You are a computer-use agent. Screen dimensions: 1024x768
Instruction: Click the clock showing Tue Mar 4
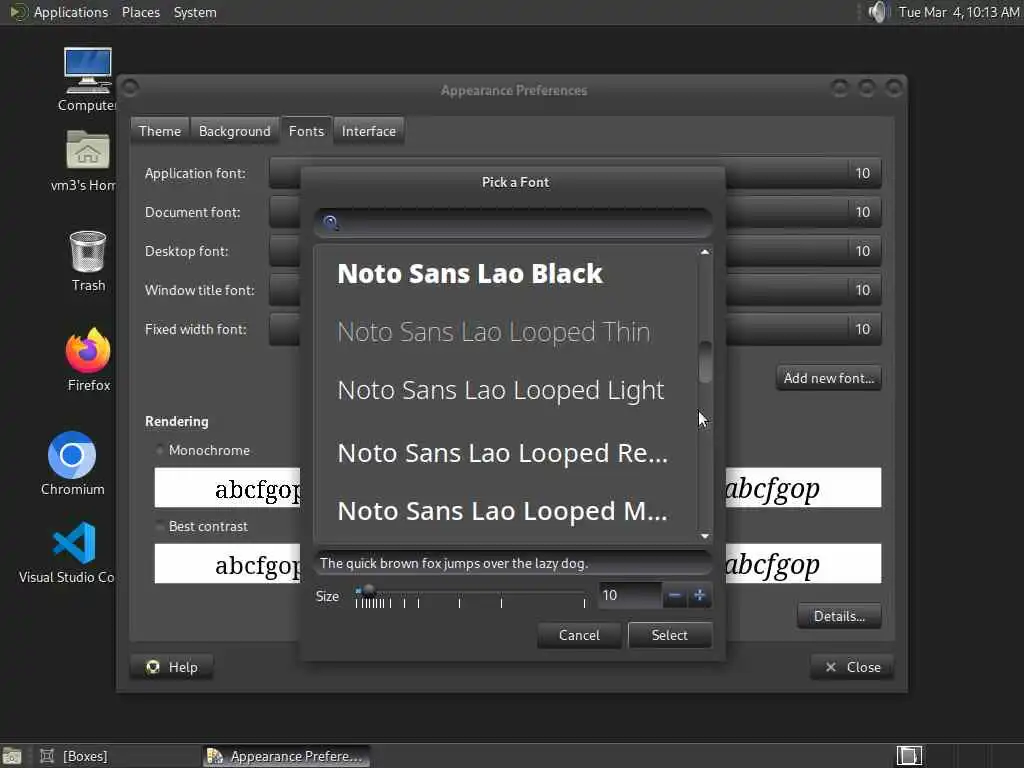pyautogui.click(x=959, y=12)
